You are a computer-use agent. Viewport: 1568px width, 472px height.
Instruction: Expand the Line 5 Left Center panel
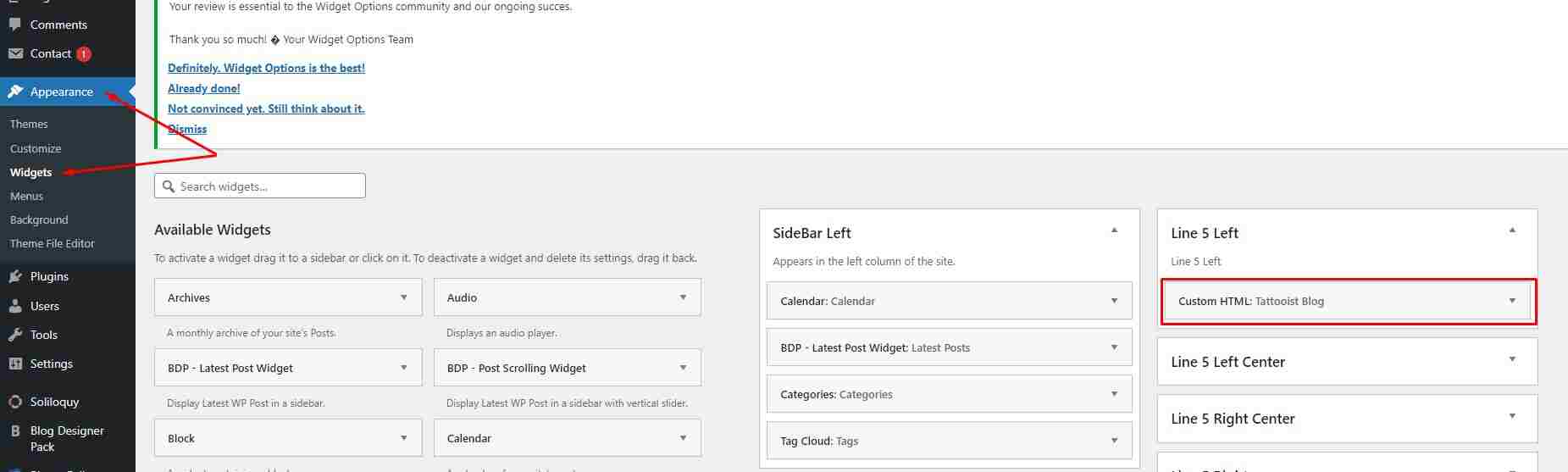[1512, 360]
